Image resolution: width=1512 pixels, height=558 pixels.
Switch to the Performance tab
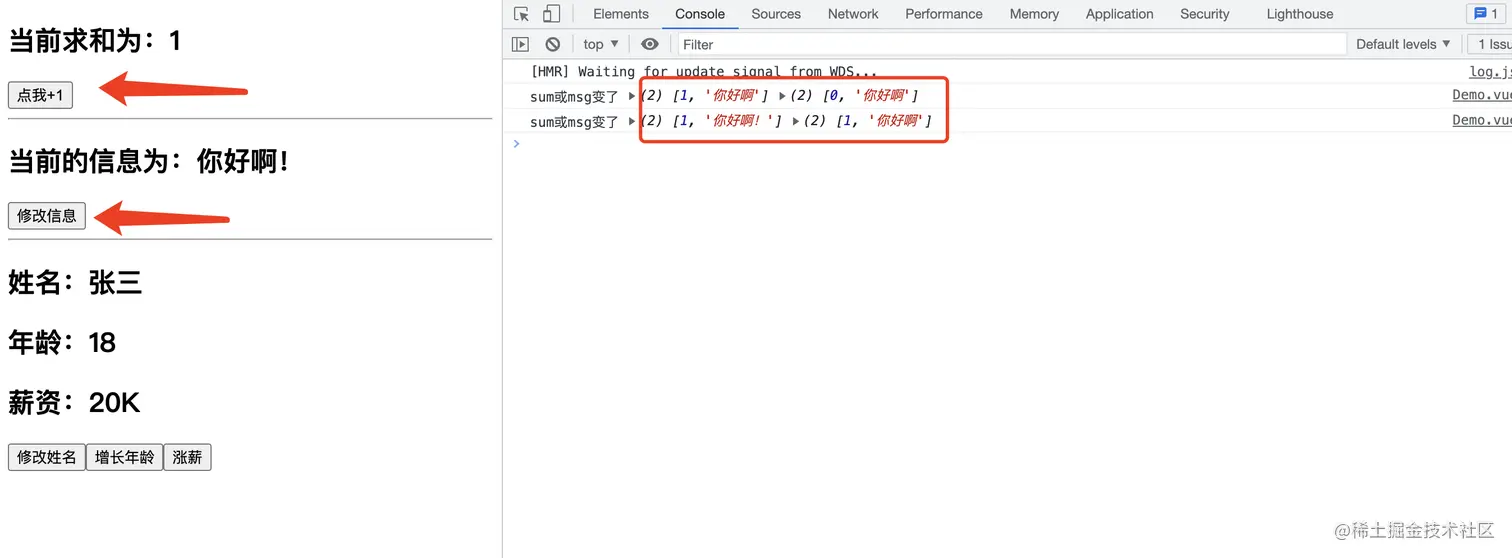pos(944,14)
